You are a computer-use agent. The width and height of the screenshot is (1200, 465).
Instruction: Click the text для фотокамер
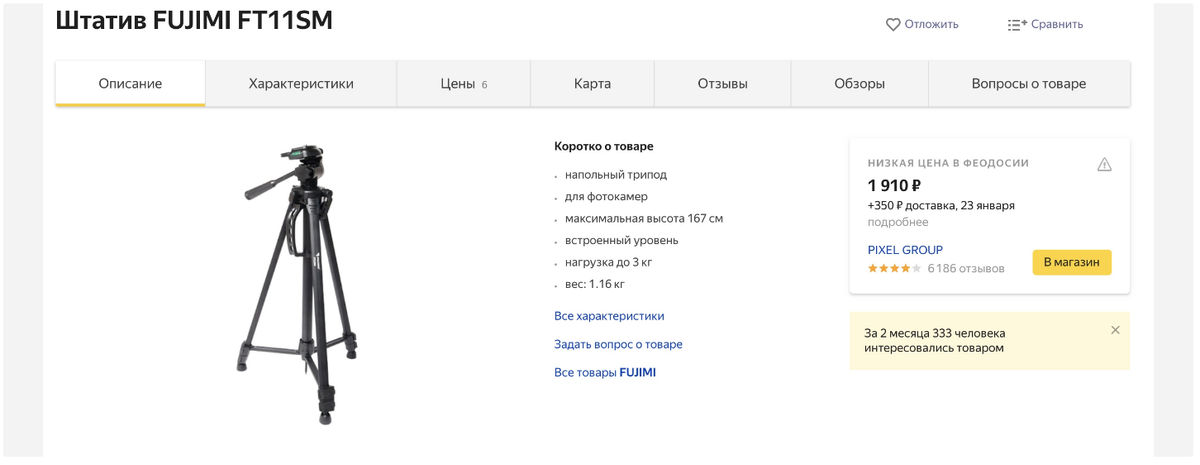606,196
